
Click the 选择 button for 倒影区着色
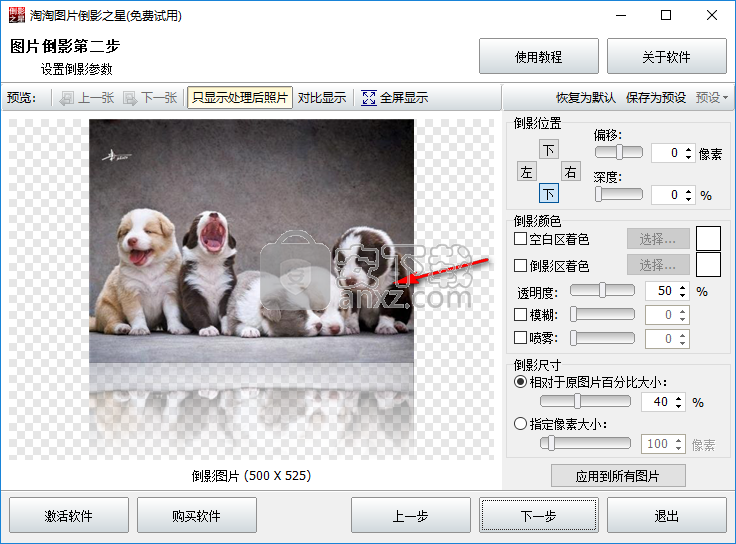click(x=658, y=265)
